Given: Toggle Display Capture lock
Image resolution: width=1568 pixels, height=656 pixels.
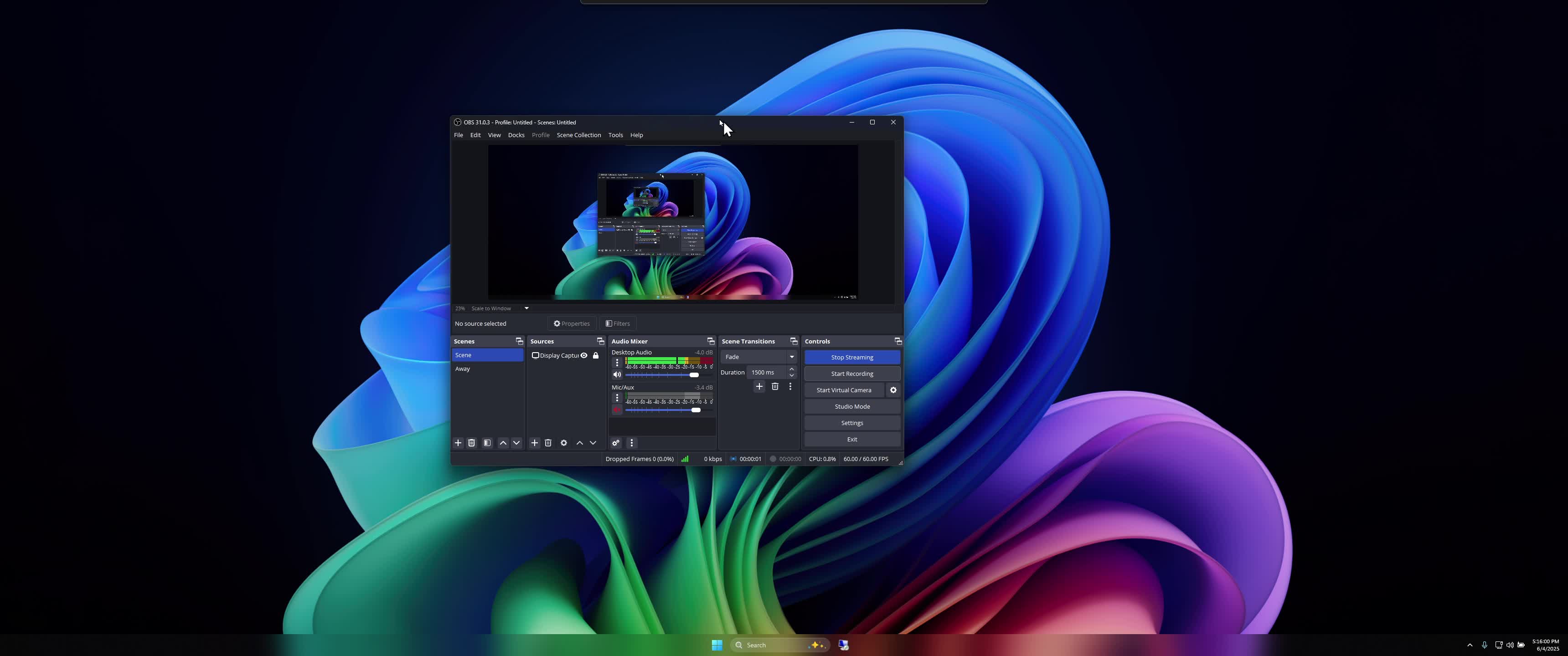Looking at the screenshot, I should 596,355.
